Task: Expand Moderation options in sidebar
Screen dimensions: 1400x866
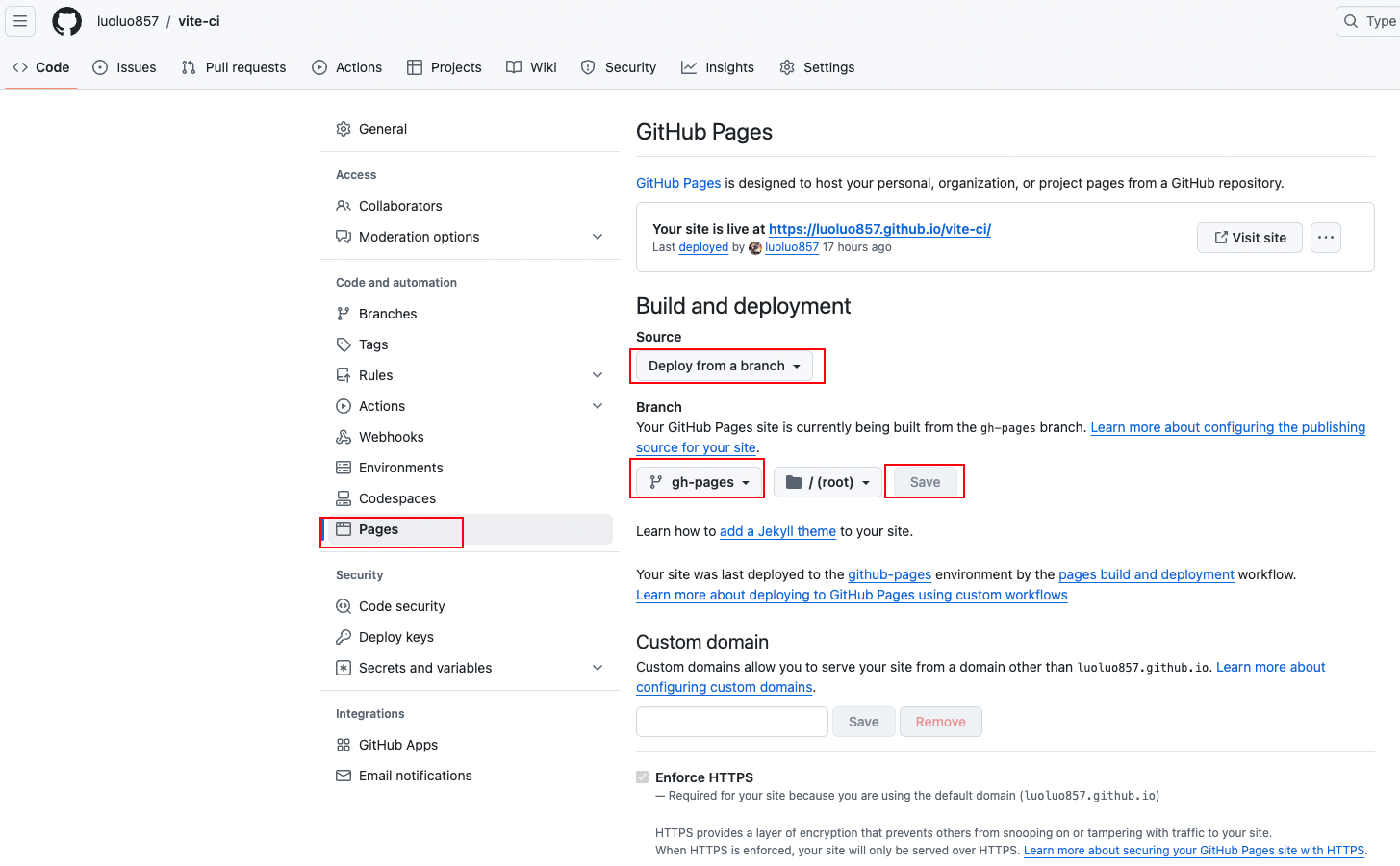Action: coord(598,237)
